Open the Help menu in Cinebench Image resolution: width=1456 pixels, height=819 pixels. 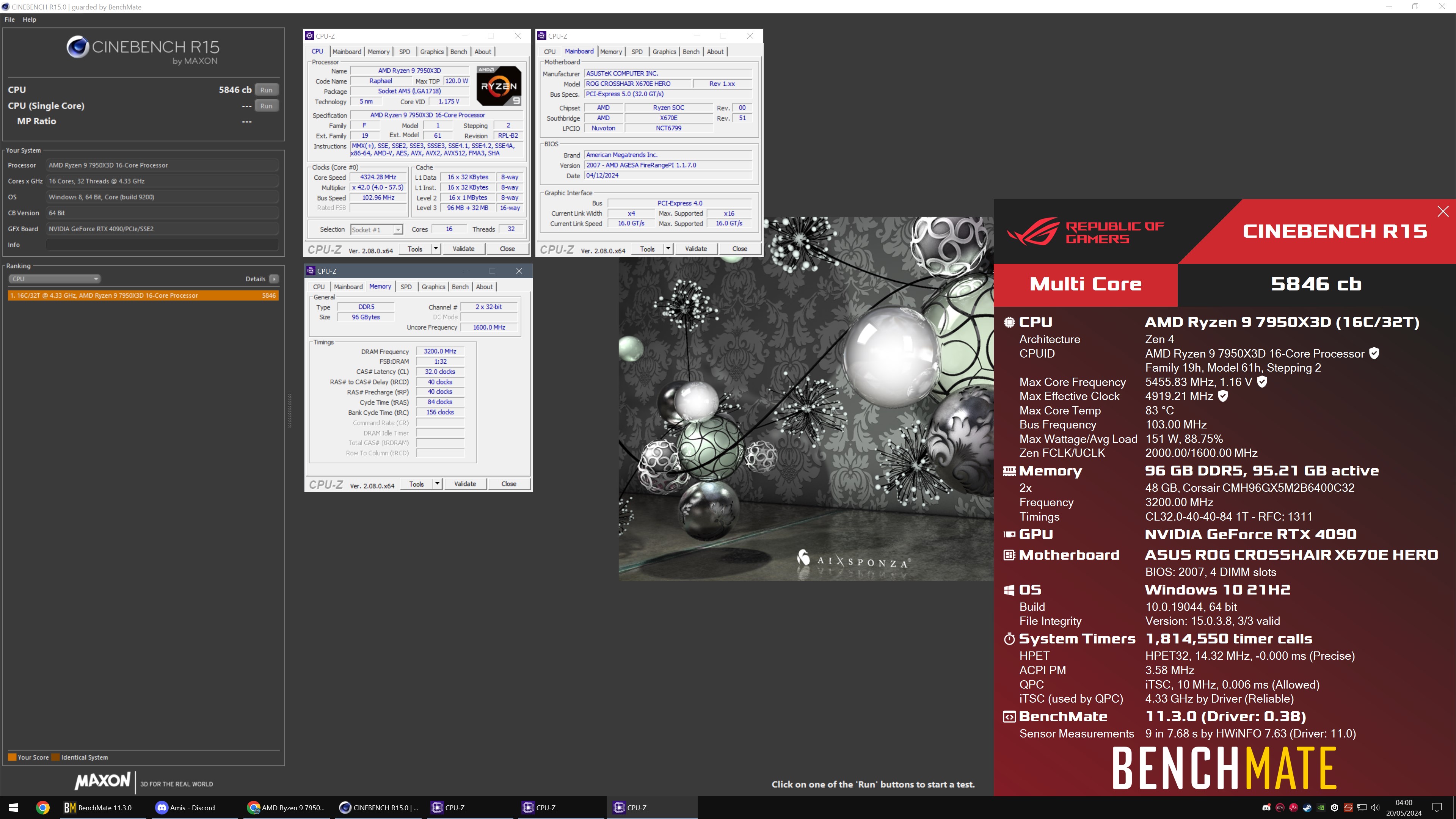[x=30, y=19]
